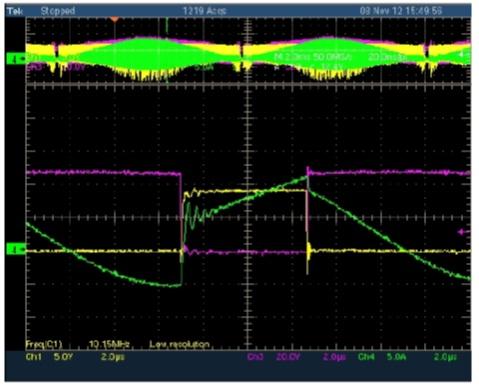Click the 2.0µs timebase next to Ch4
Screen dimensions: 479x386
coord(445,357)
